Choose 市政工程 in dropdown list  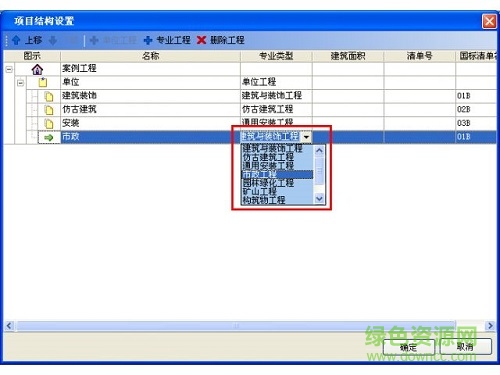277,174
